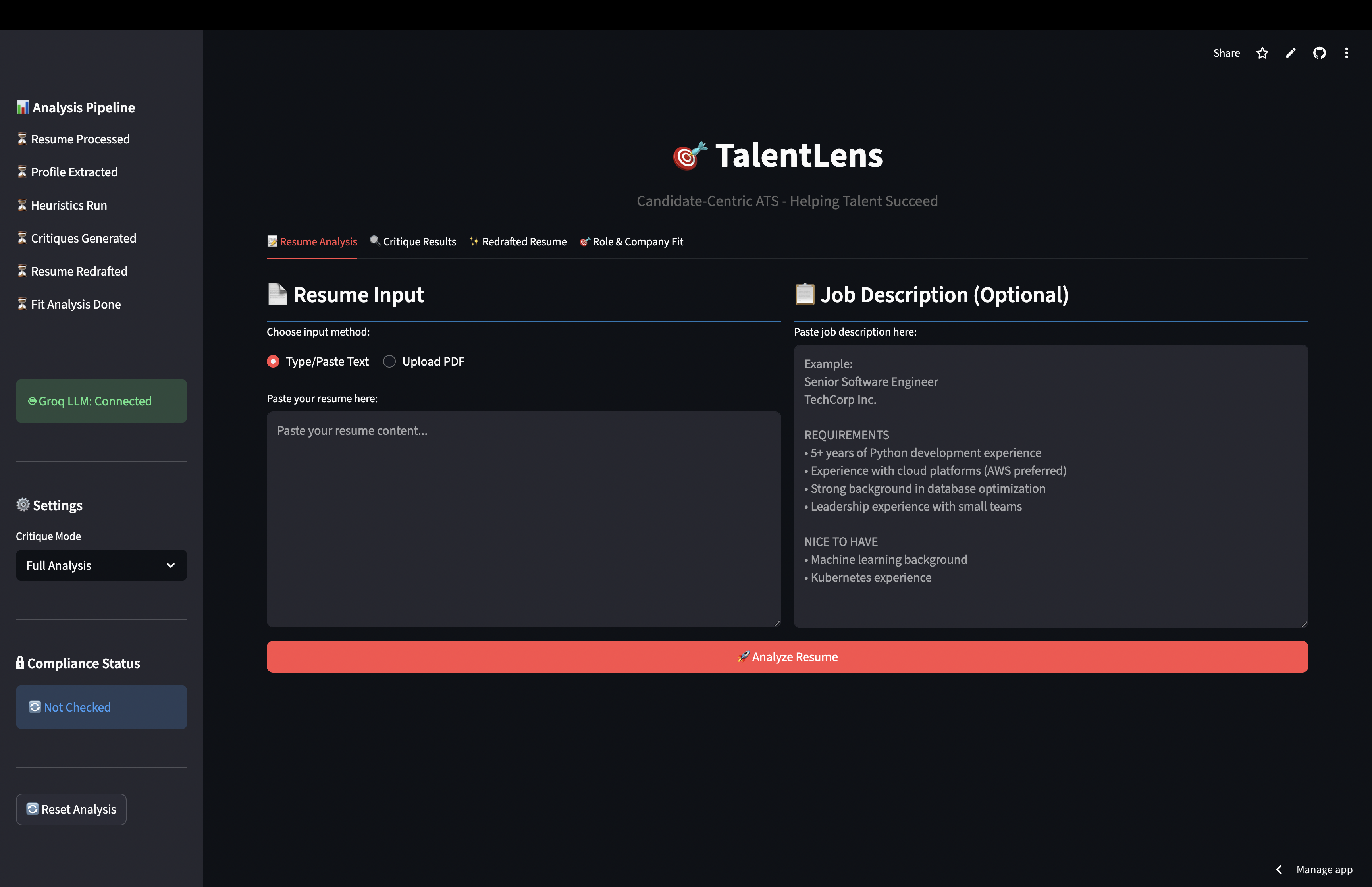Expand the Manage app chevron
This screenshot has width=1372, height=887.
(1279, 869)
